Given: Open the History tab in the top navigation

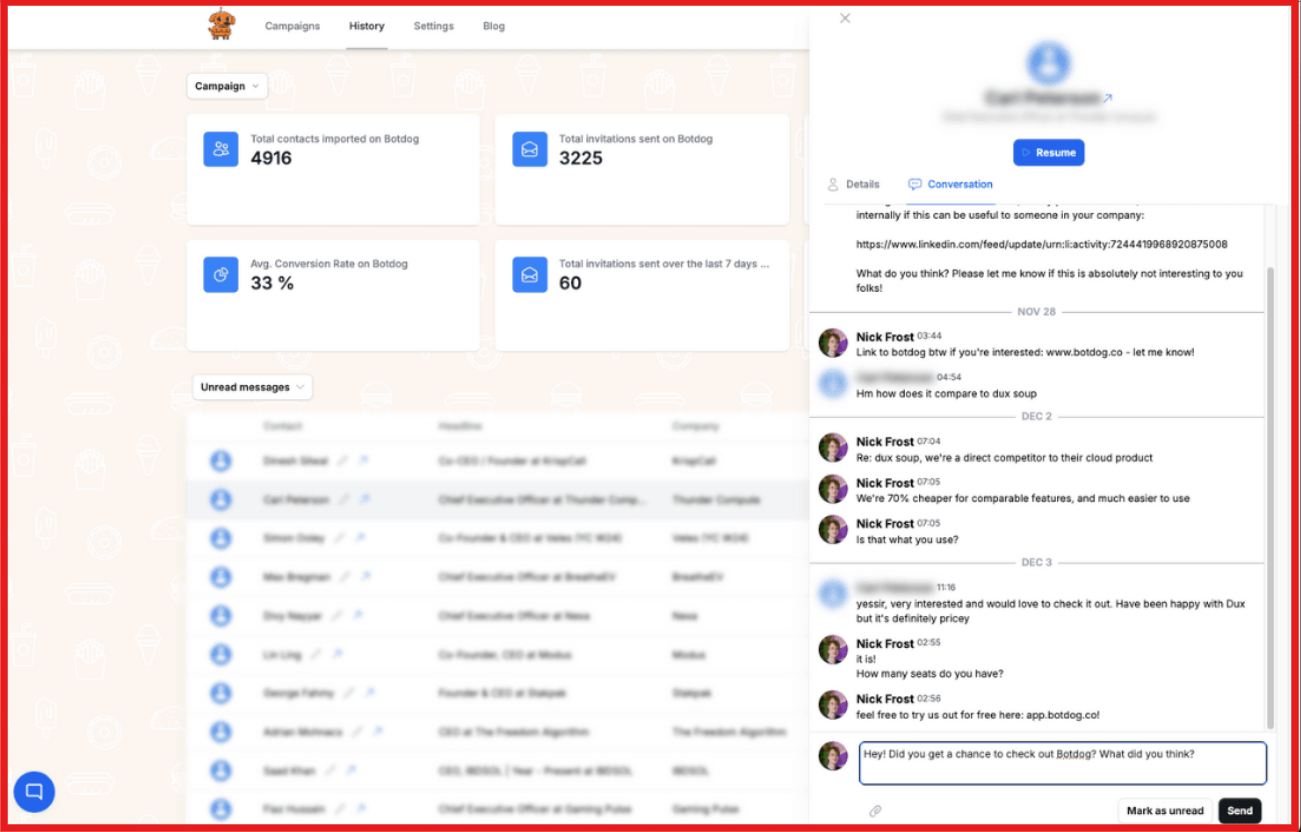Looking at the screenshot, I should click(366, 26).
